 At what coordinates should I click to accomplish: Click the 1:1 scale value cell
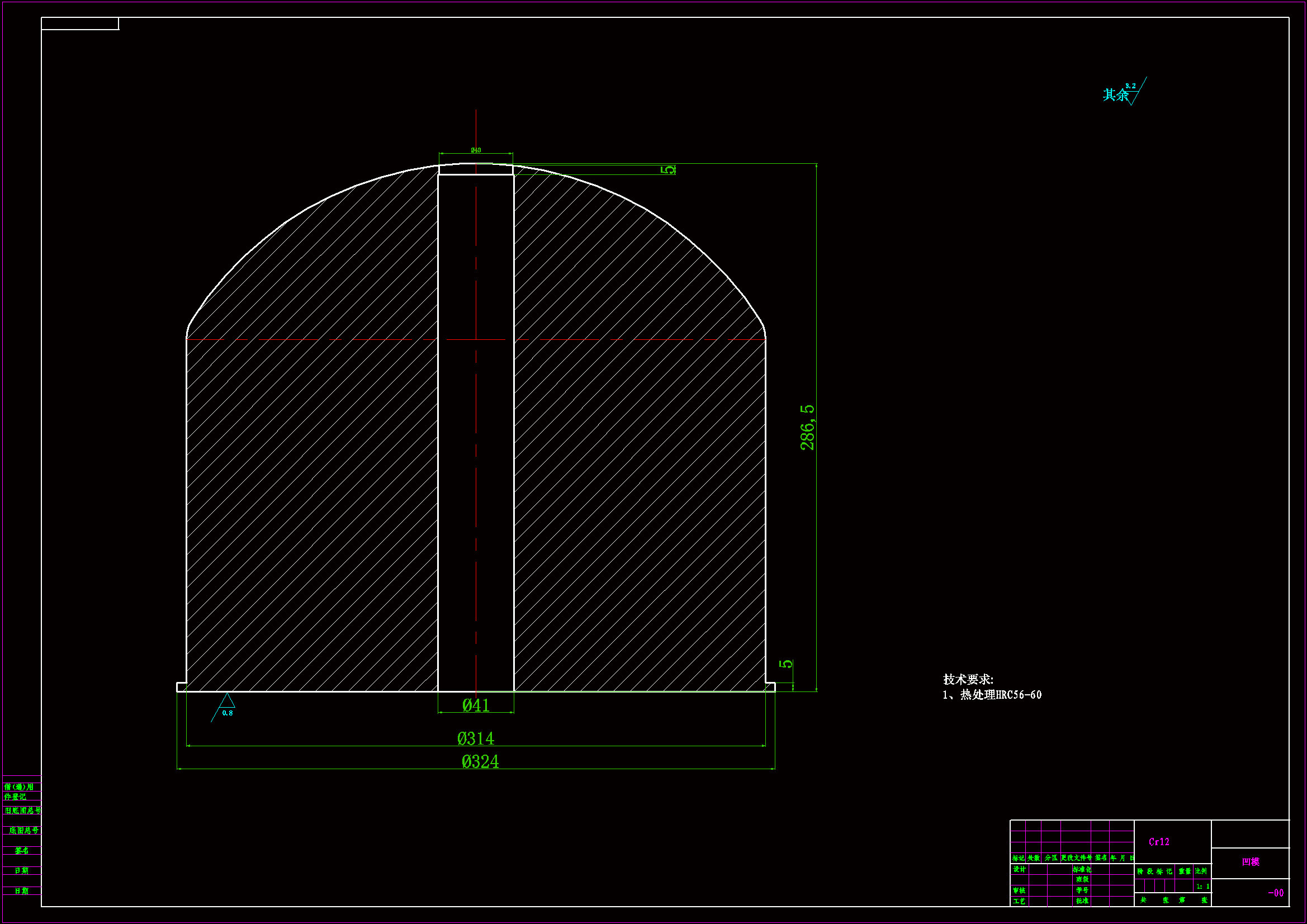click(1202, 887)
